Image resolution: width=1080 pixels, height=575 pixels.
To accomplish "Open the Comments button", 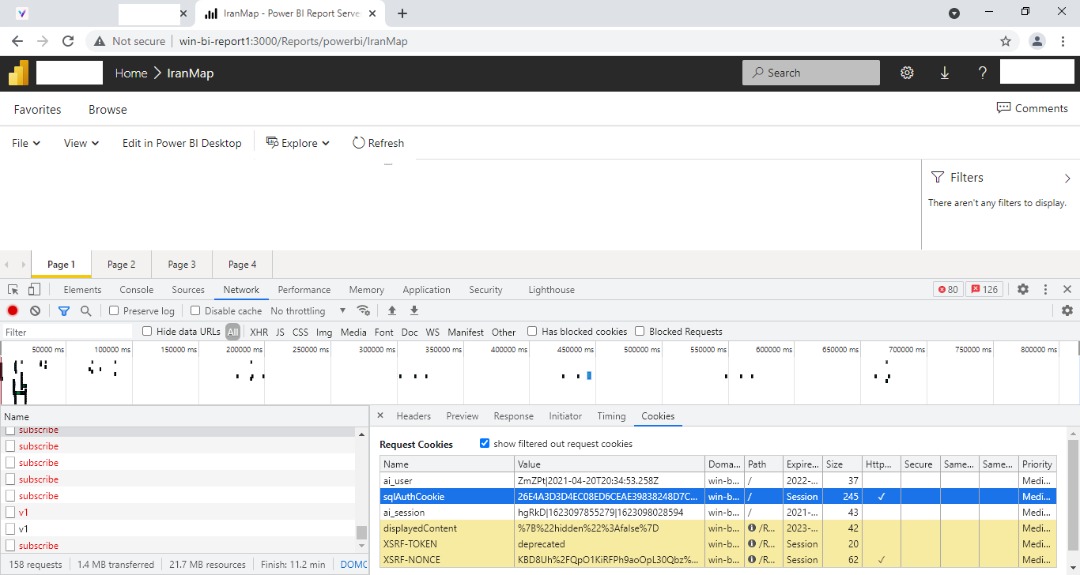I will click(x=1032, y=108).
